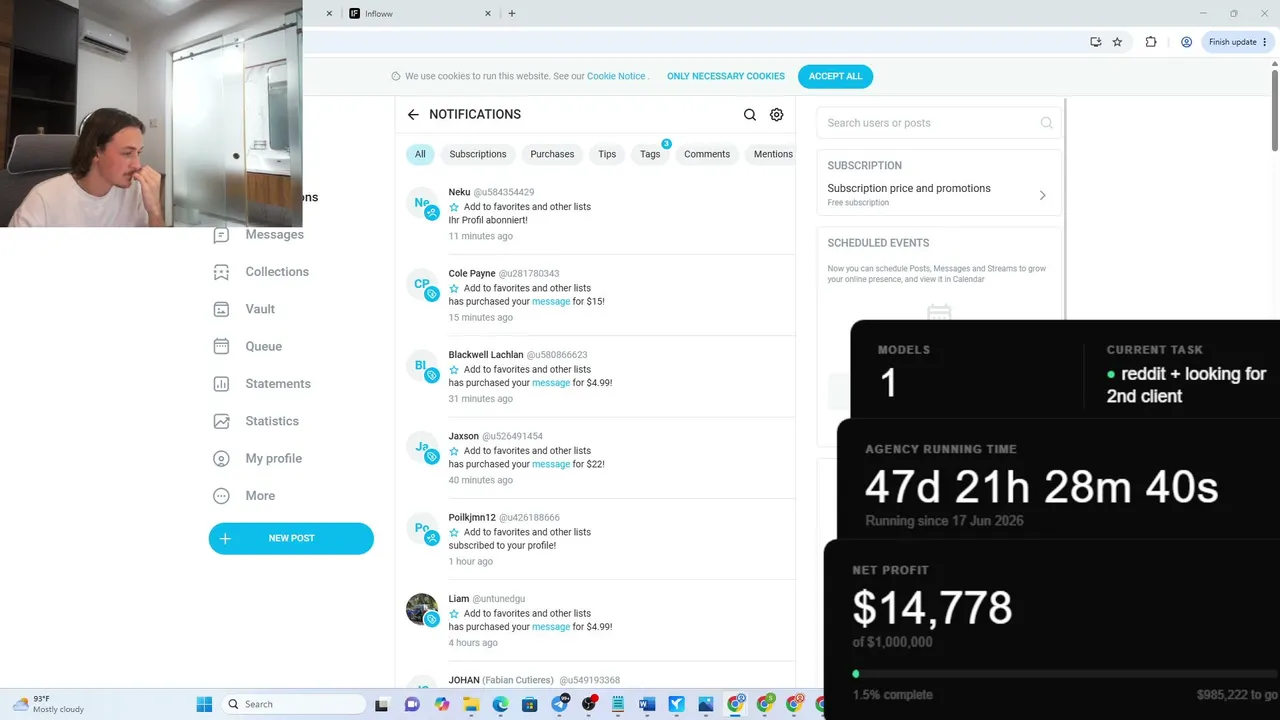Switch to the Mentions filter
The width and height of the screenshot is (1280, 720).
coord(773,154)
